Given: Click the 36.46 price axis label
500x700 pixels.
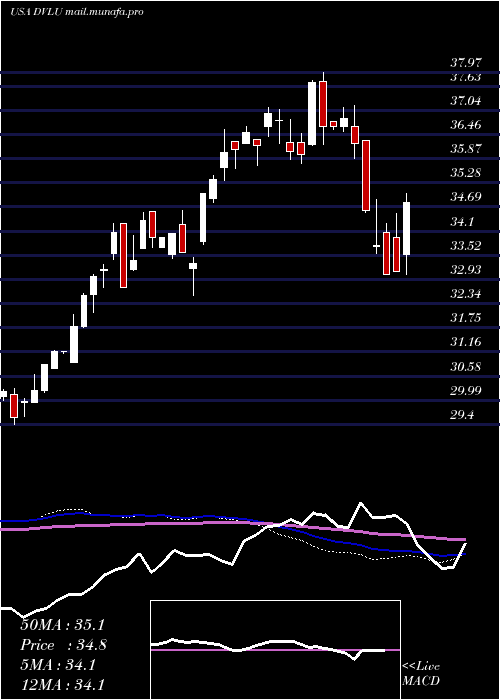Looking at the screenshot, I should click(465, 125).
